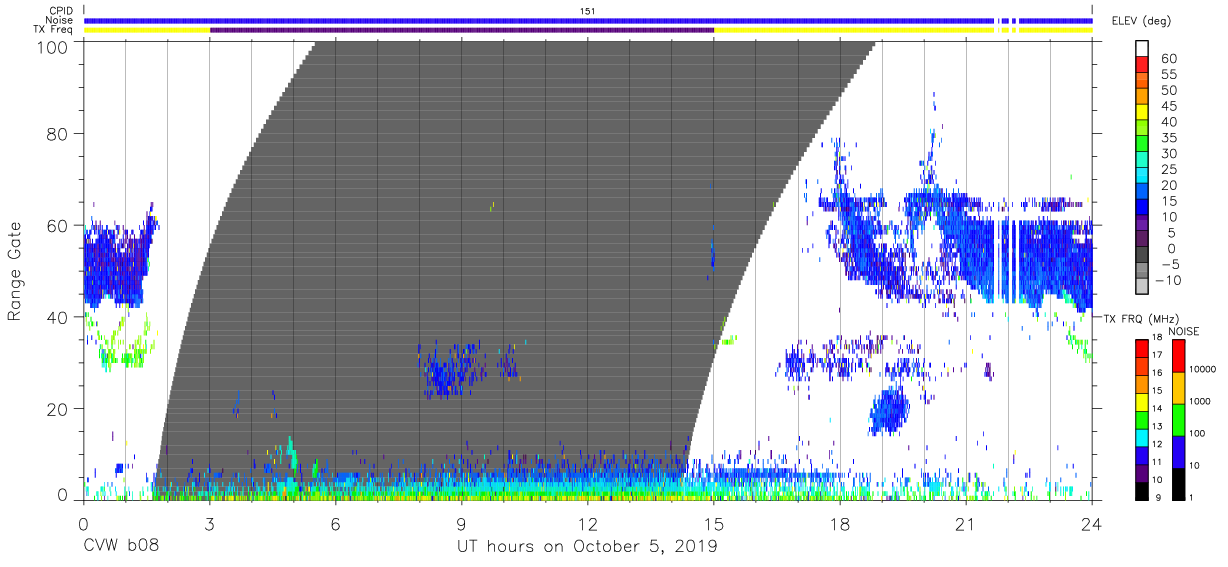
Task: Click the TX FRQ (MHz) legend title
Action: point(1143,318)
